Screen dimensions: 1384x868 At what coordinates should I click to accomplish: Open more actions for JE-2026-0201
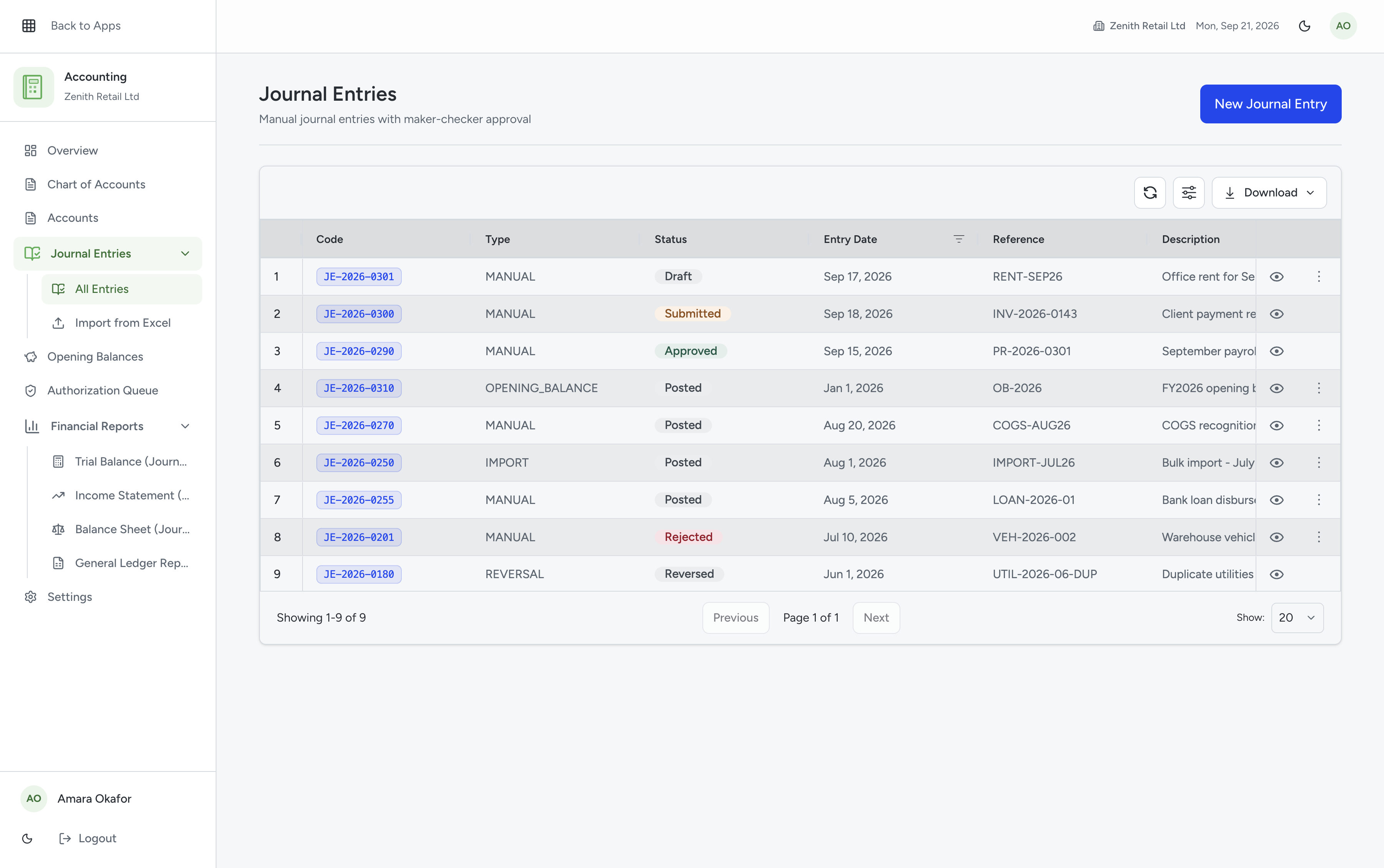(x=1319, y=537)
